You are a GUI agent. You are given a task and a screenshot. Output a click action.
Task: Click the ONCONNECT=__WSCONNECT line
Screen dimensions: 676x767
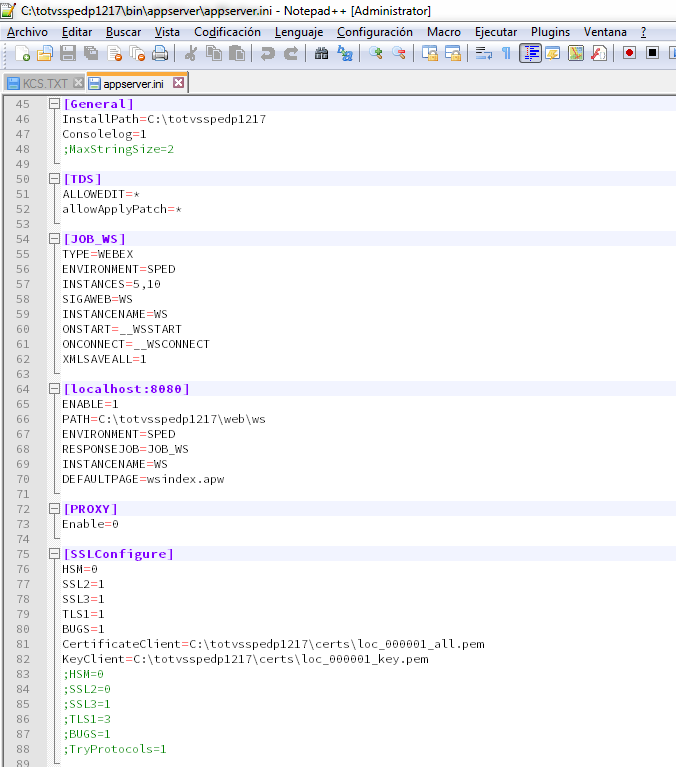(135, 344)
